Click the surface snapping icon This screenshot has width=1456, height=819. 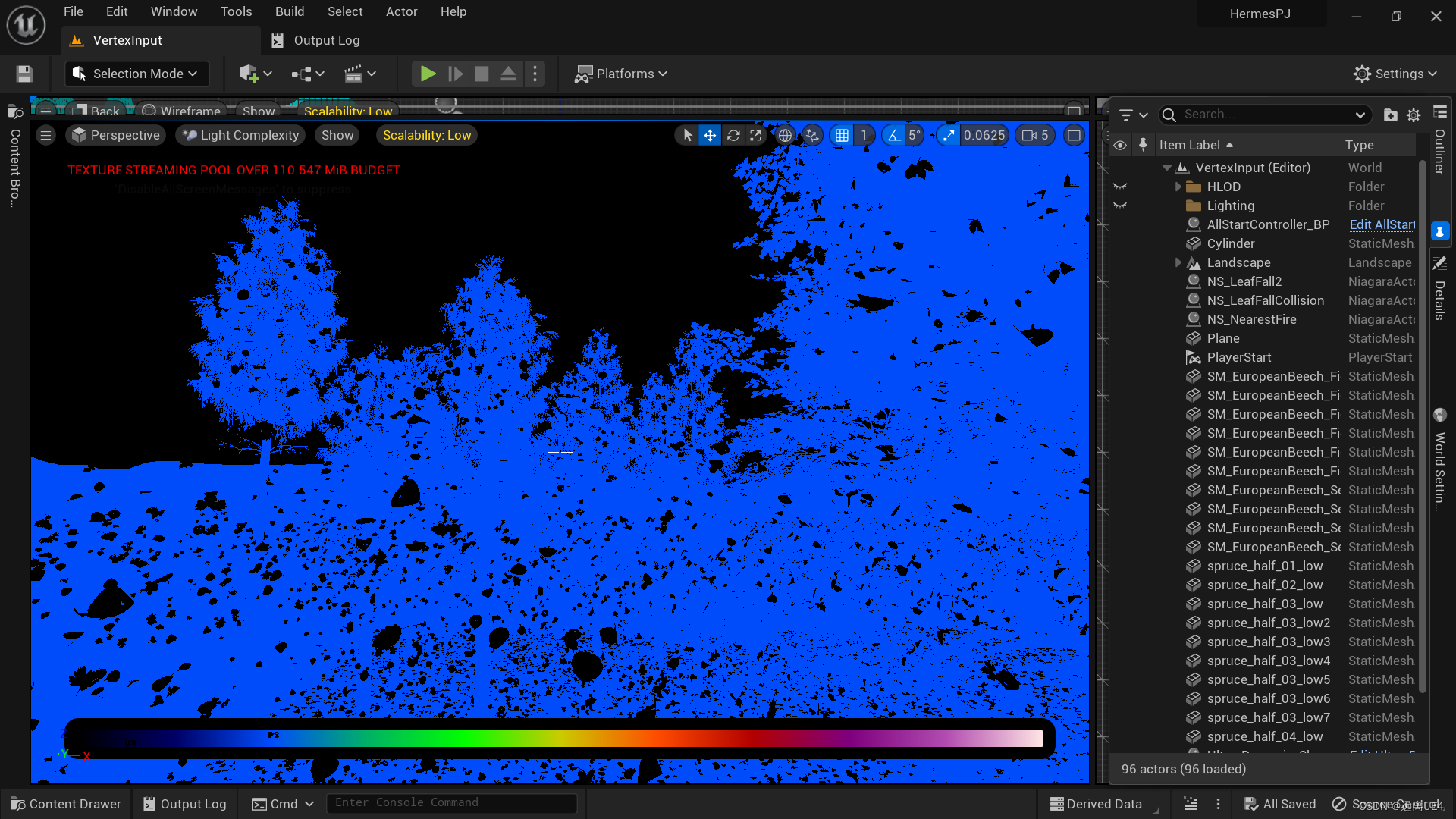(x=812, y=135)
